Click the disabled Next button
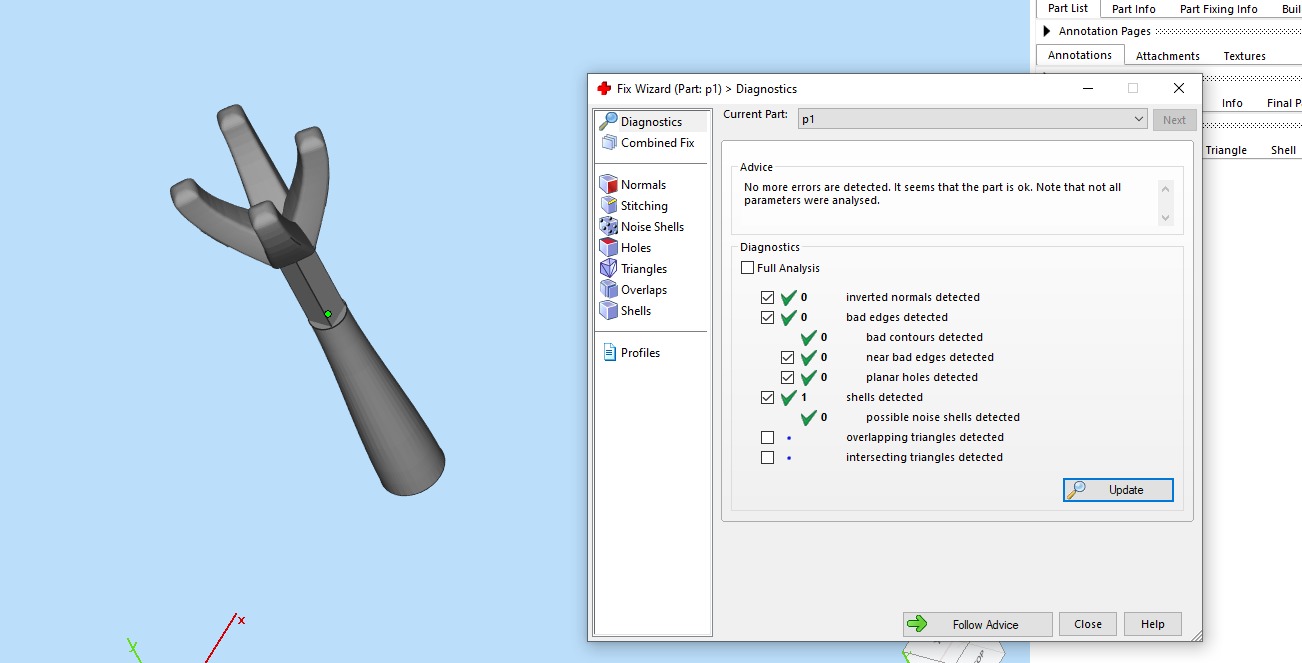 pyautogui.click(x=1174, y=120)
